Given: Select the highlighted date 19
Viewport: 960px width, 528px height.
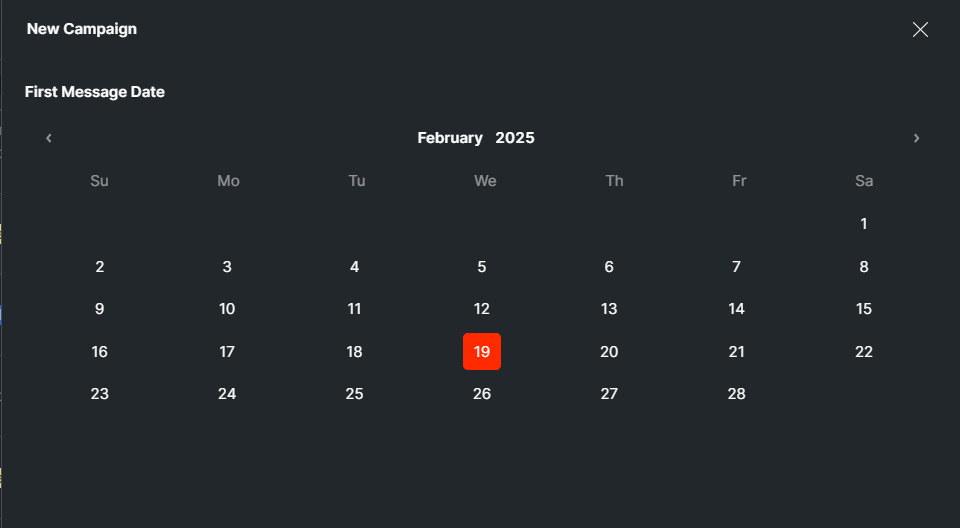Looking at the screenshot, I should pos(482,352).
